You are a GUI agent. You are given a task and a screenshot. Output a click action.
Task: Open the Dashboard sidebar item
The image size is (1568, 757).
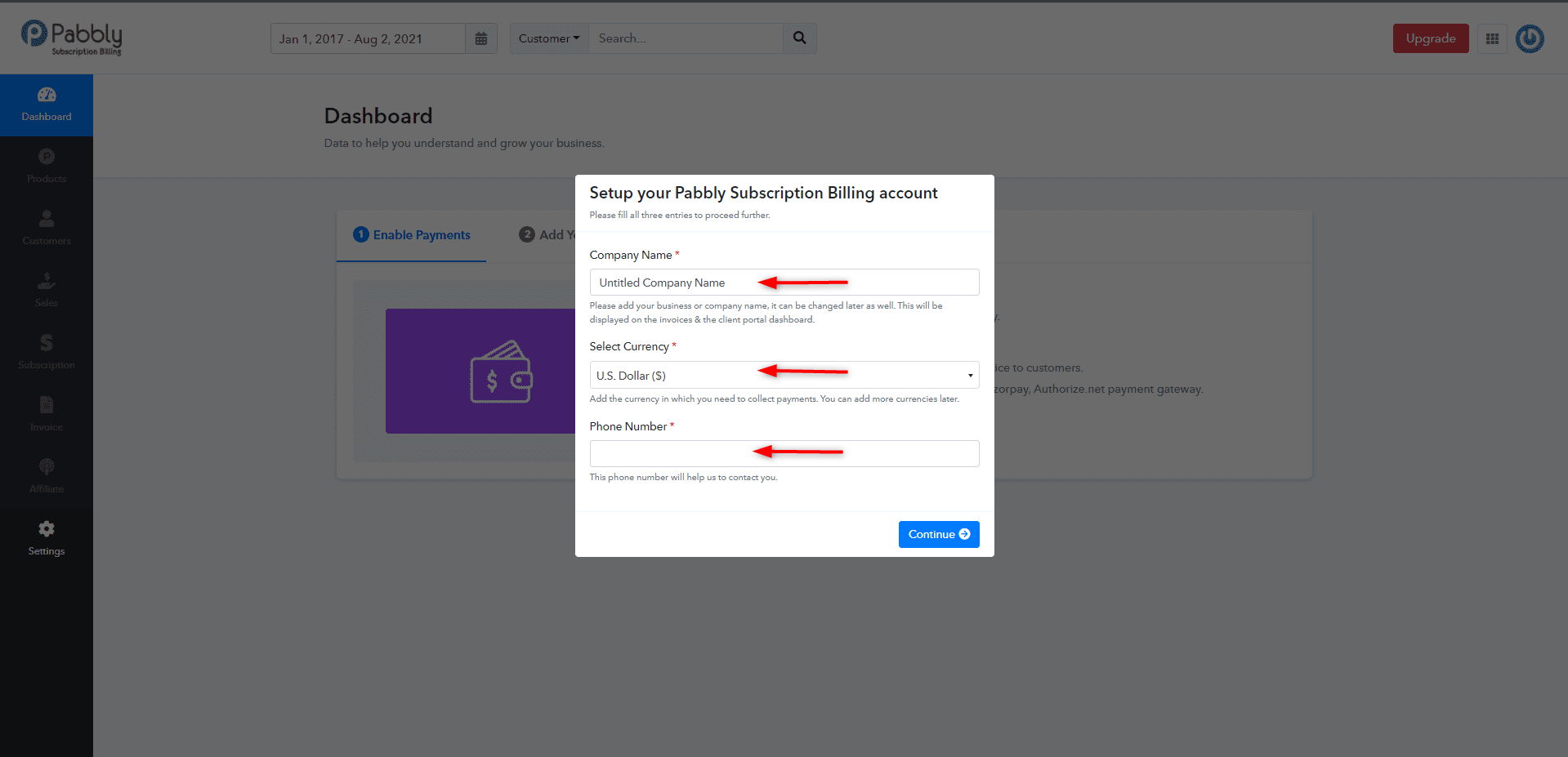coord(47,105)
